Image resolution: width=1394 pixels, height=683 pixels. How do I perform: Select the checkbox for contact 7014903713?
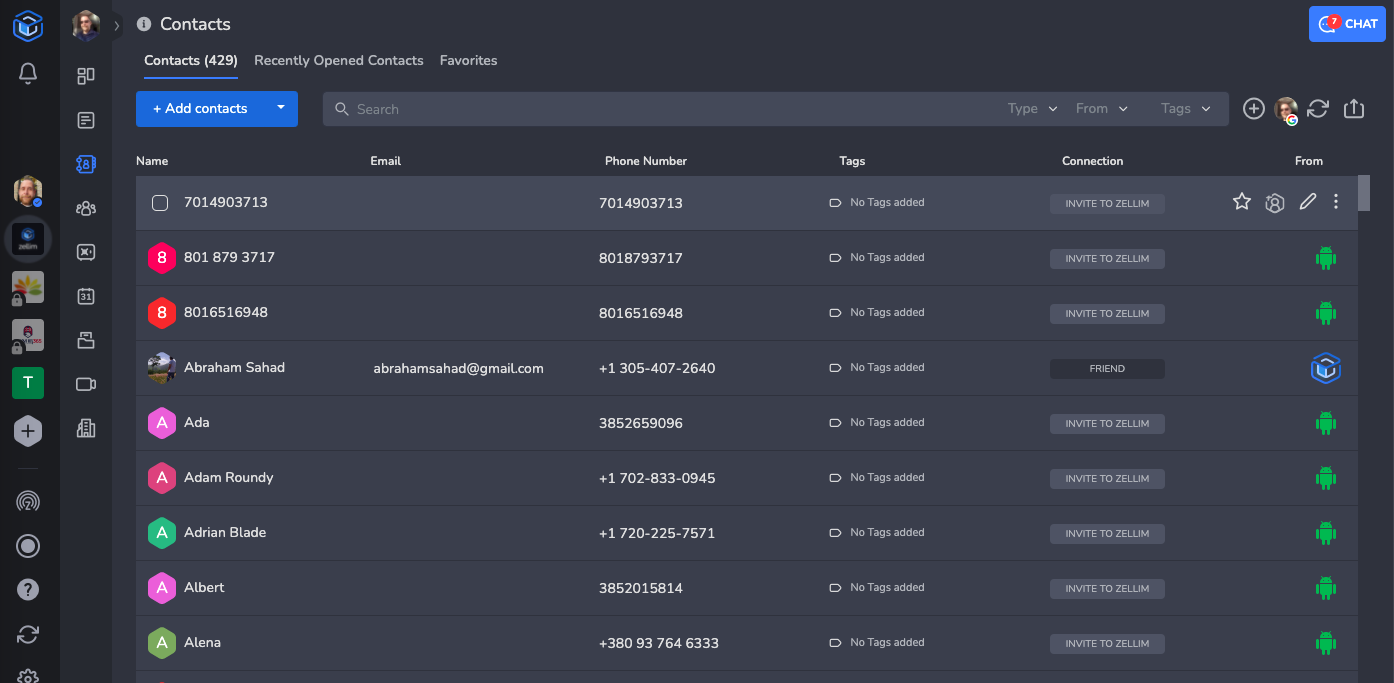pyautogui.click(x=160, y=203)
